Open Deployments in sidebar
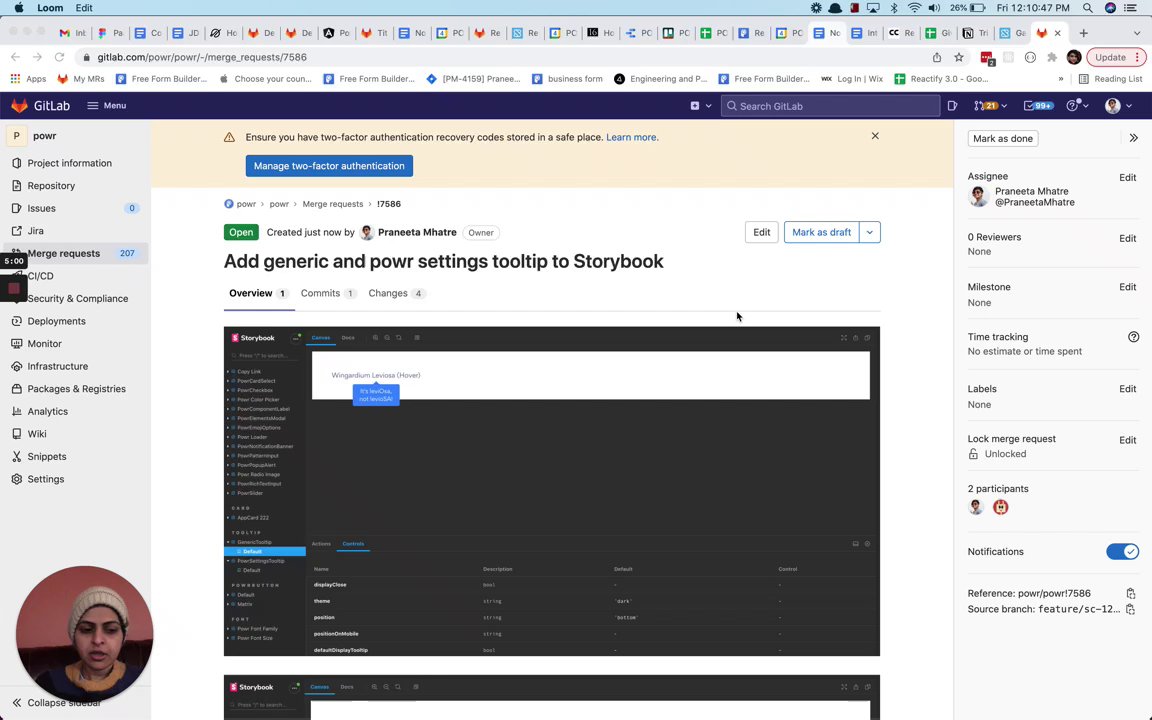 (x=75, y=321)
